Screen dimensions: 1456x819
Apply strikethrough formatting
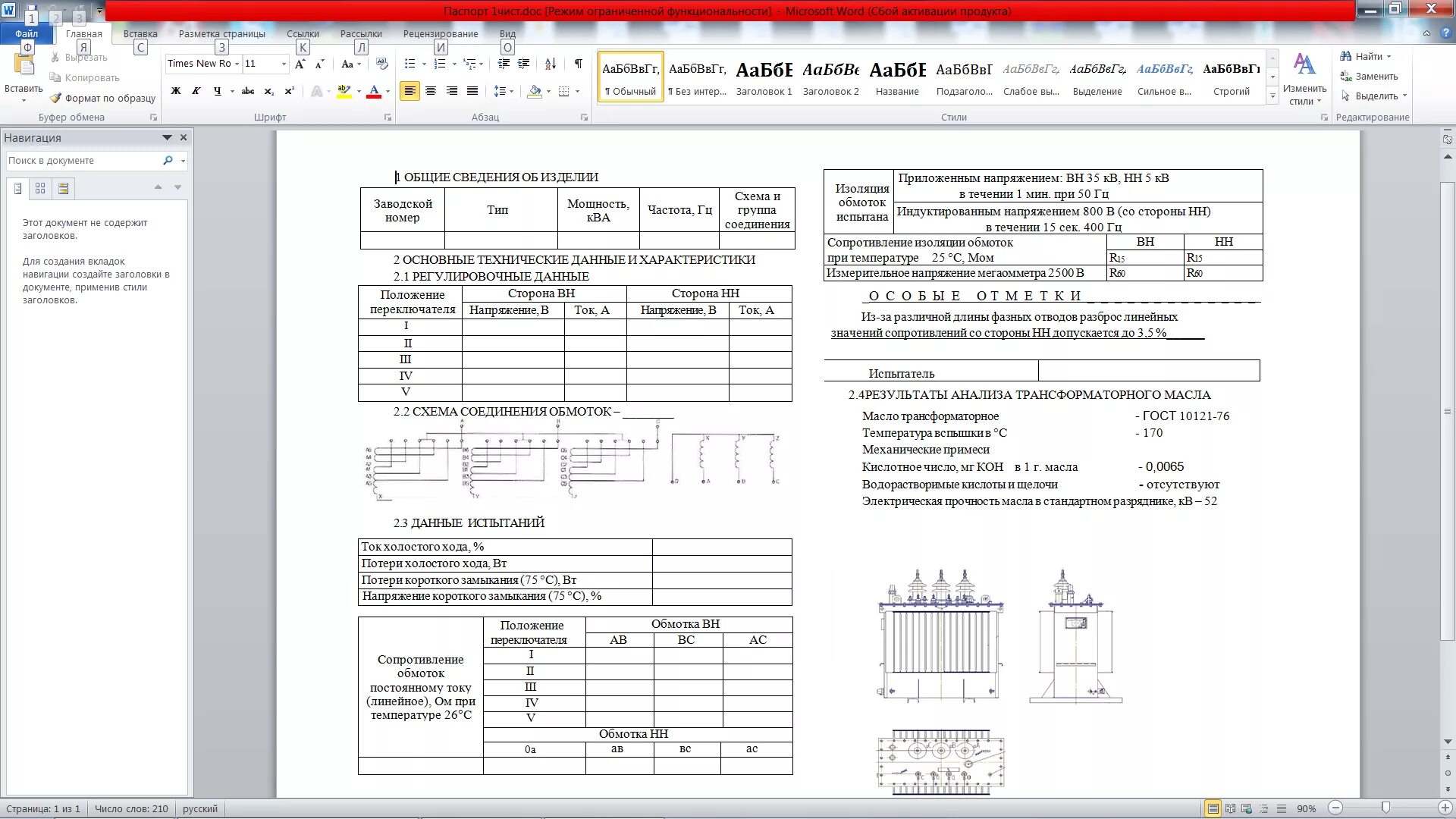(x=247, y=91)
